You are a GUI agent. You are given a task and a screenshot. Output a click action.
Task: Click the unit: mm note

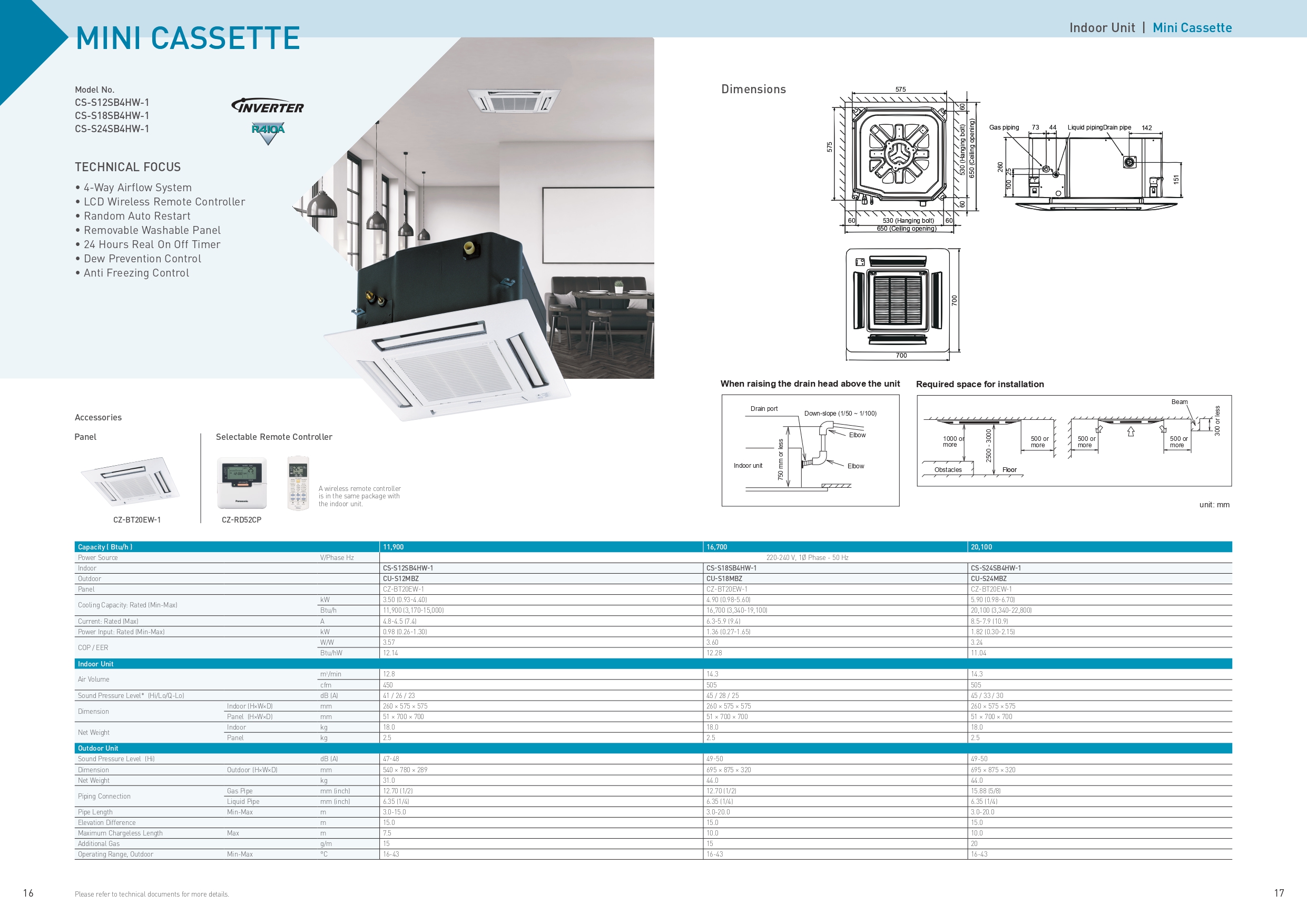pyautogui.click(x=1214, y=505)
